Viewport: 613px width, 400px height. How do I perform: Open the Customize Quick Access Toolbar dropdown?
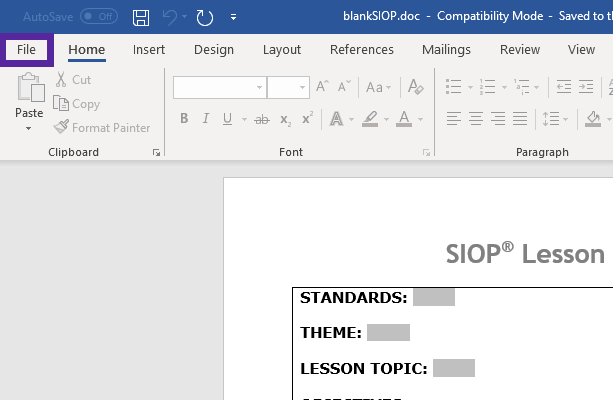pos(234,17)
